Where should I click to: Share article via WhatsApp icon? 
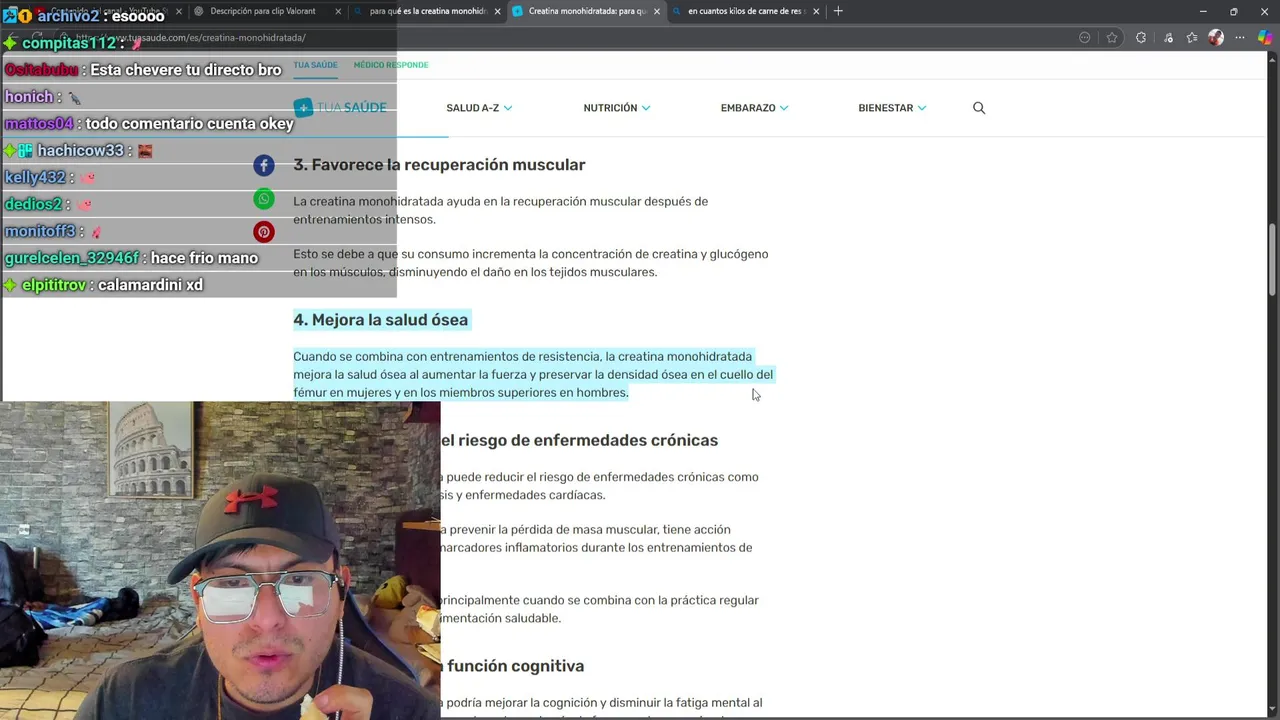coord(264,199)
